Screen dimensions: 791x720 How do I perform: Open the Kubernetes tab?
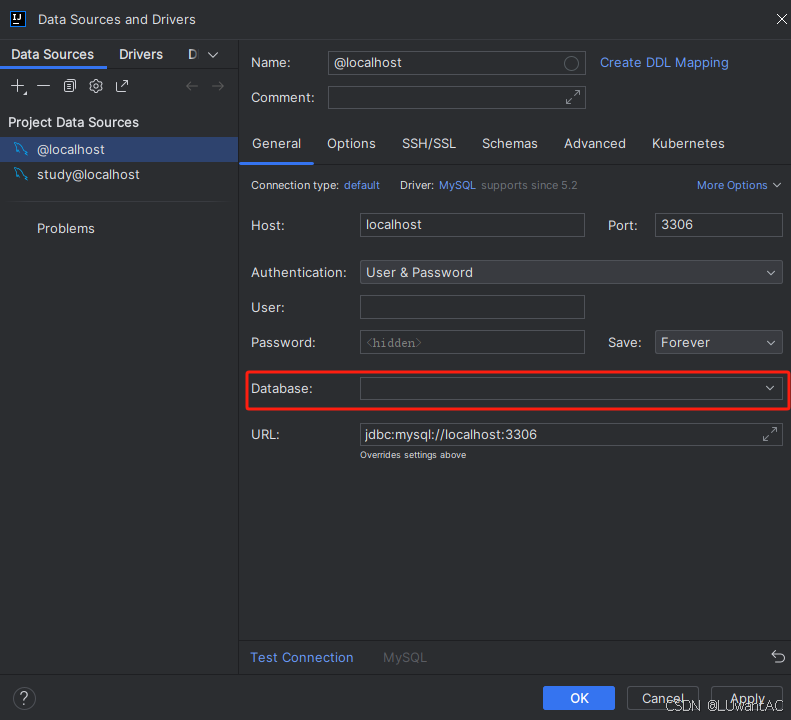coord(688,144)
